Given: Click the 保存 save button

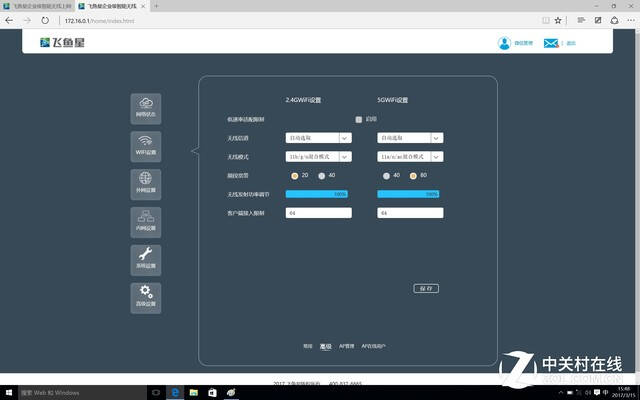Looking at the screenshot, I should point(426,289).
